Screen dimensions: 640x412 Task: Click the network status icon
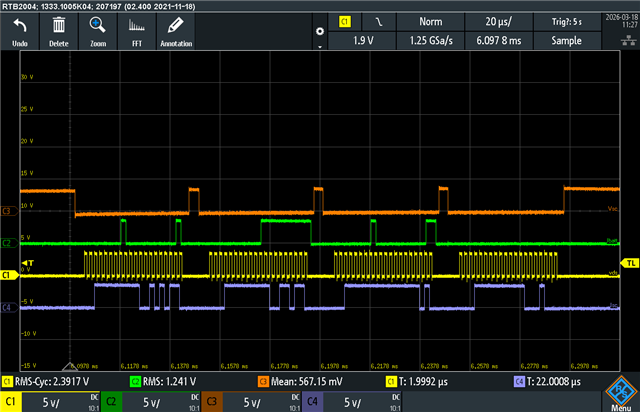pos(629,40)
